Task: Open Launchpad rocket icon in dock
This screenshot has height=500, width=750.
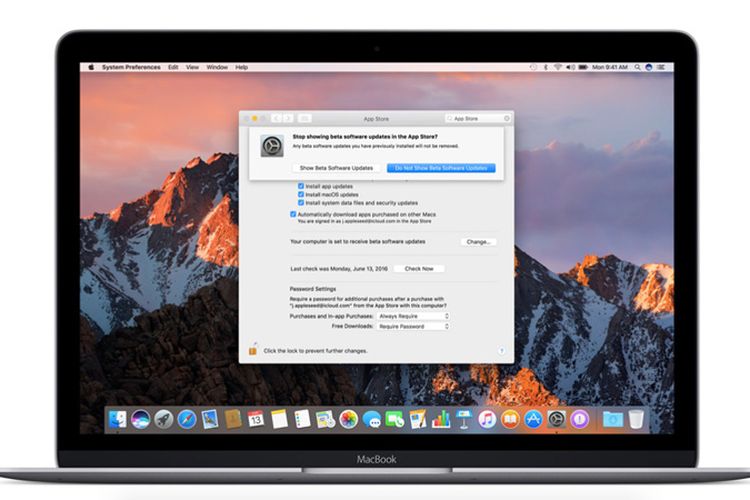Action: tap(164, 420)
